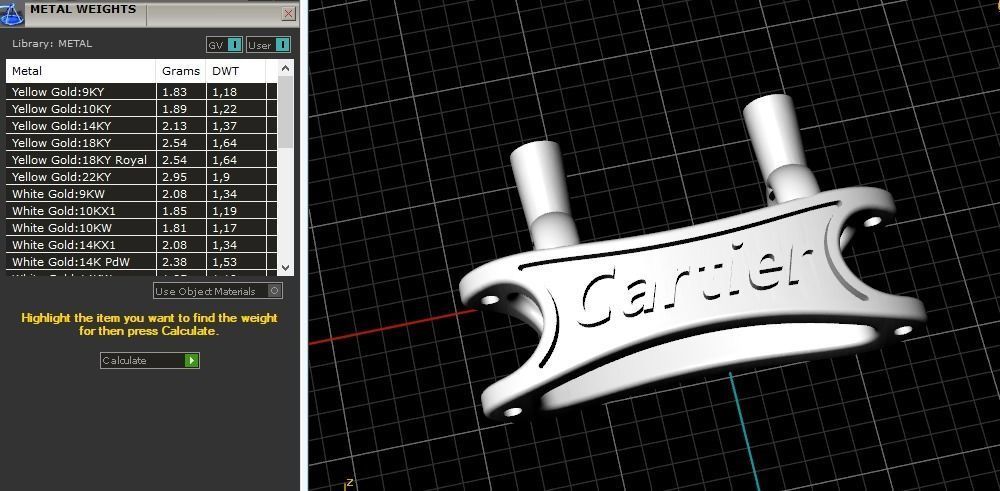Click scrollbar up arrow in metal list
The height and width of the screenshot is (491, 1000).
(285, 68)
